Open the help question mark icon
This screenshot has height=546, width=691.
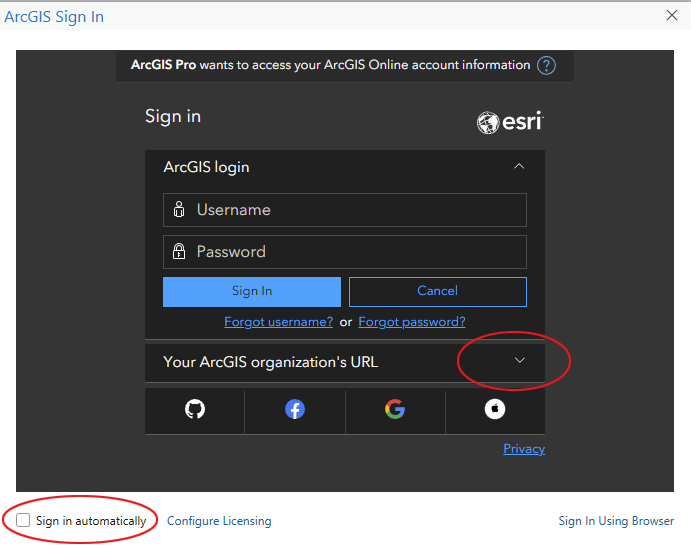pos(546,66)
